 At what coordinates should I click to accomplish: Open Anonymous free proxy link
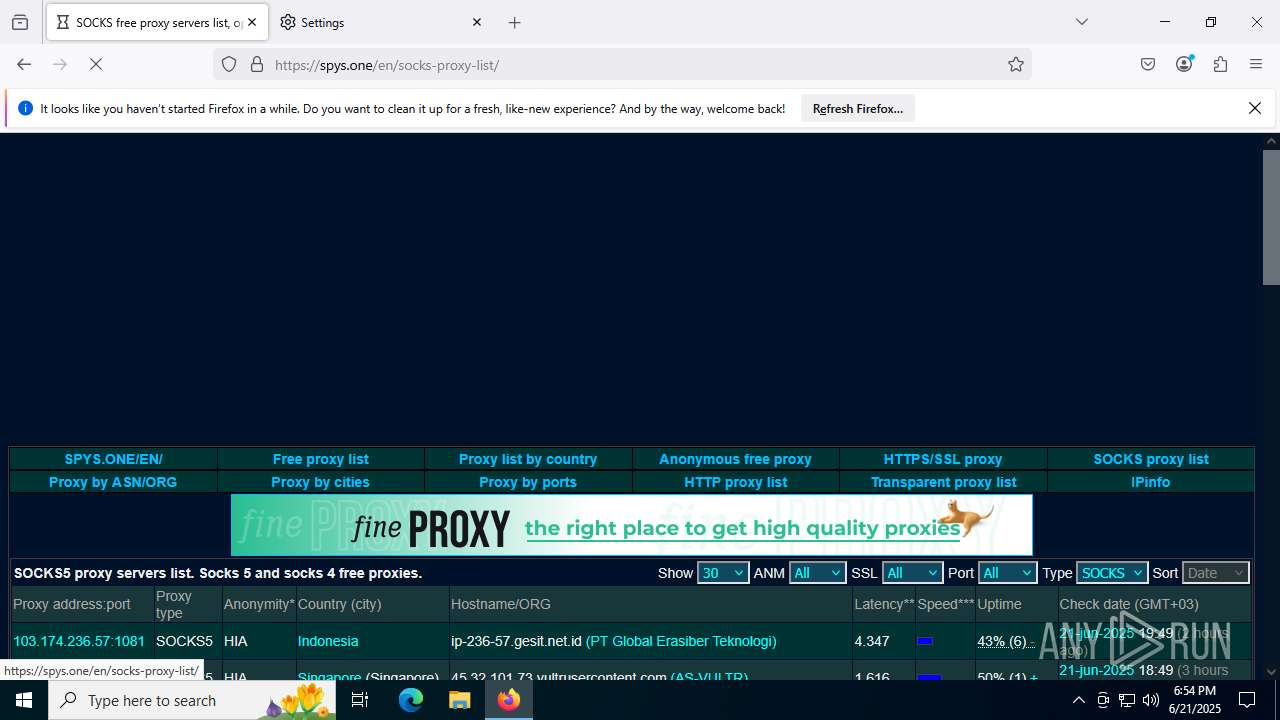(735, 459)
